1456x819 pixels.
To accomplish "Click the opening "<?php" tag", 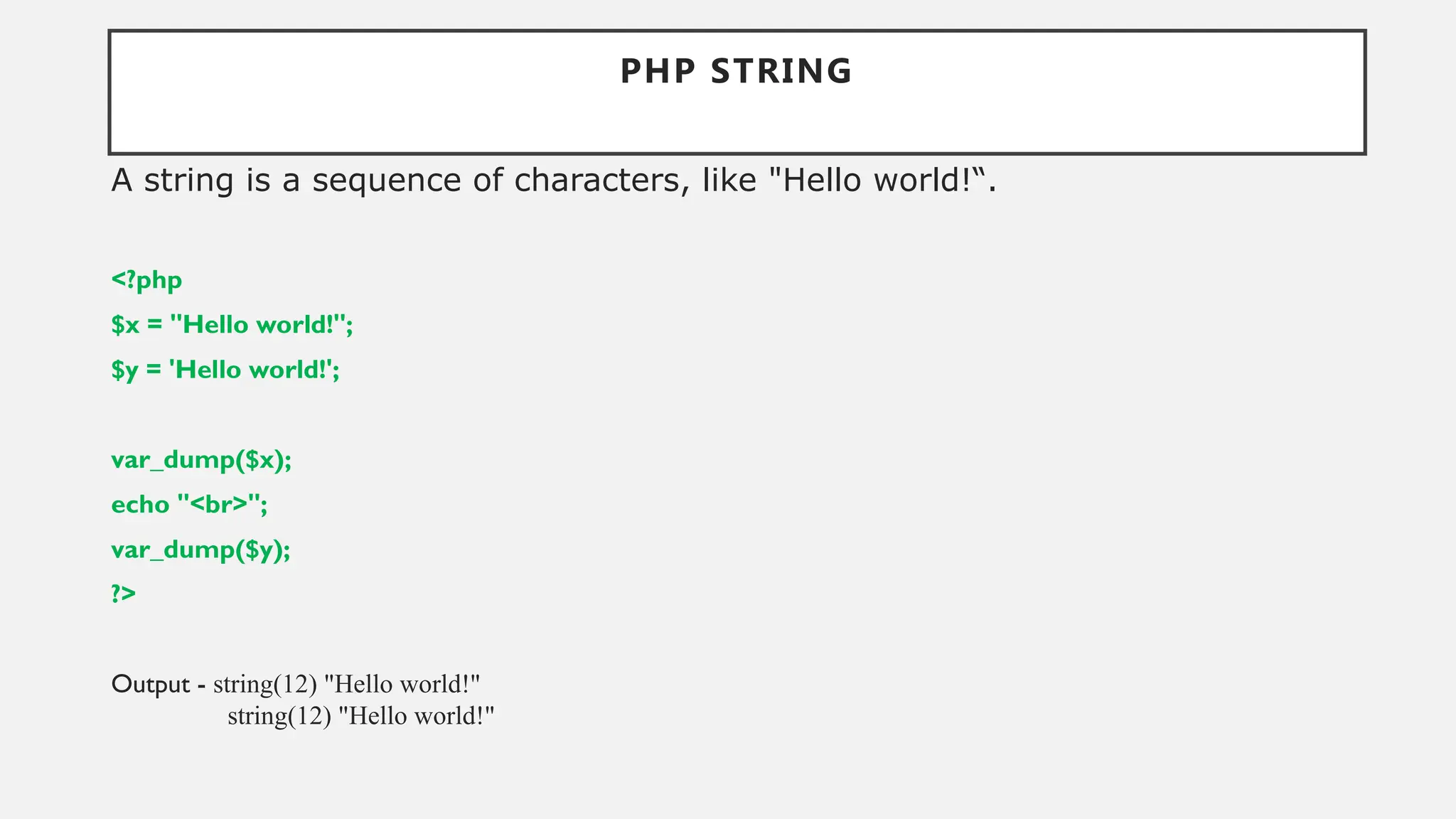I will tap(146, 280).
